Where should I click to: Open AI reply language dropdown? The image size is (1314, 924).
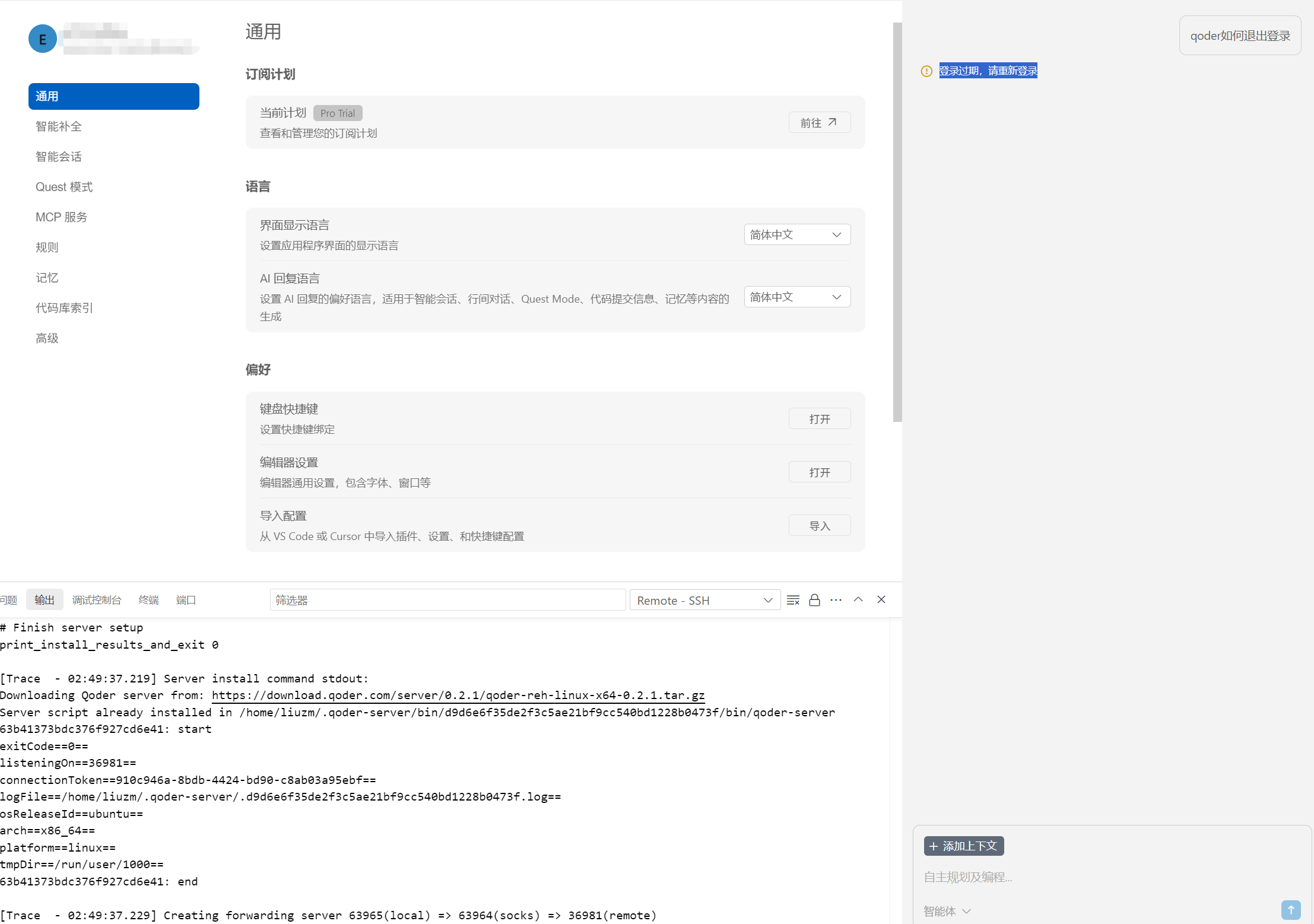tap(796, 297)
